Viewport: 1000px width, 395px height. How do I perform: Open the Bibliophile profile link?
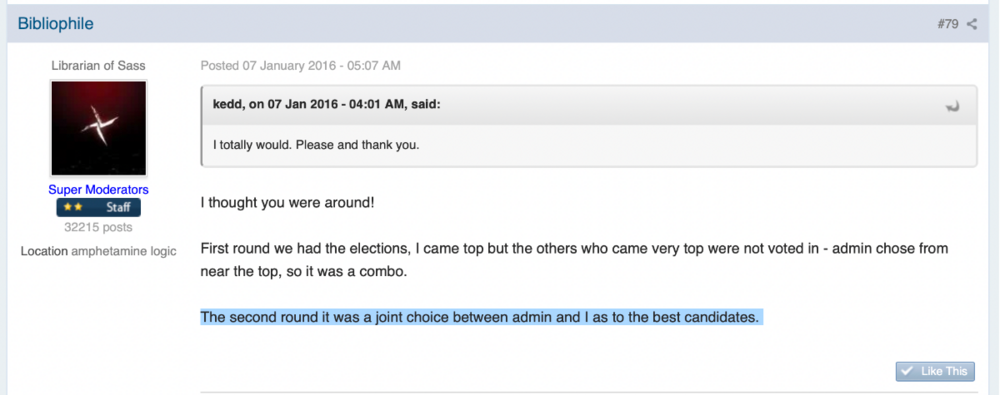pos(55,24)
